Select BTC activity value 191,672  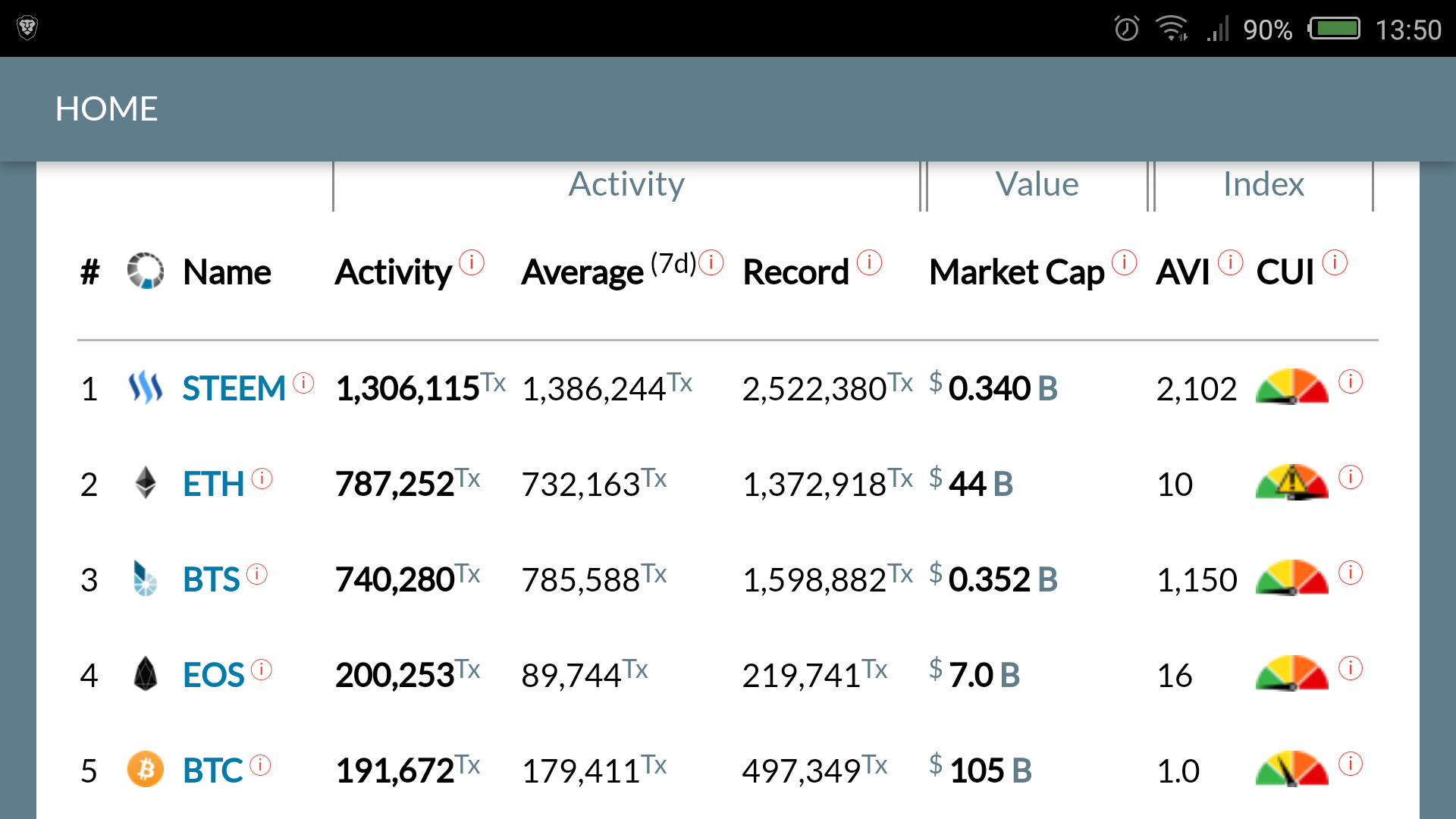pyautogui.click(x=394, y=771)
